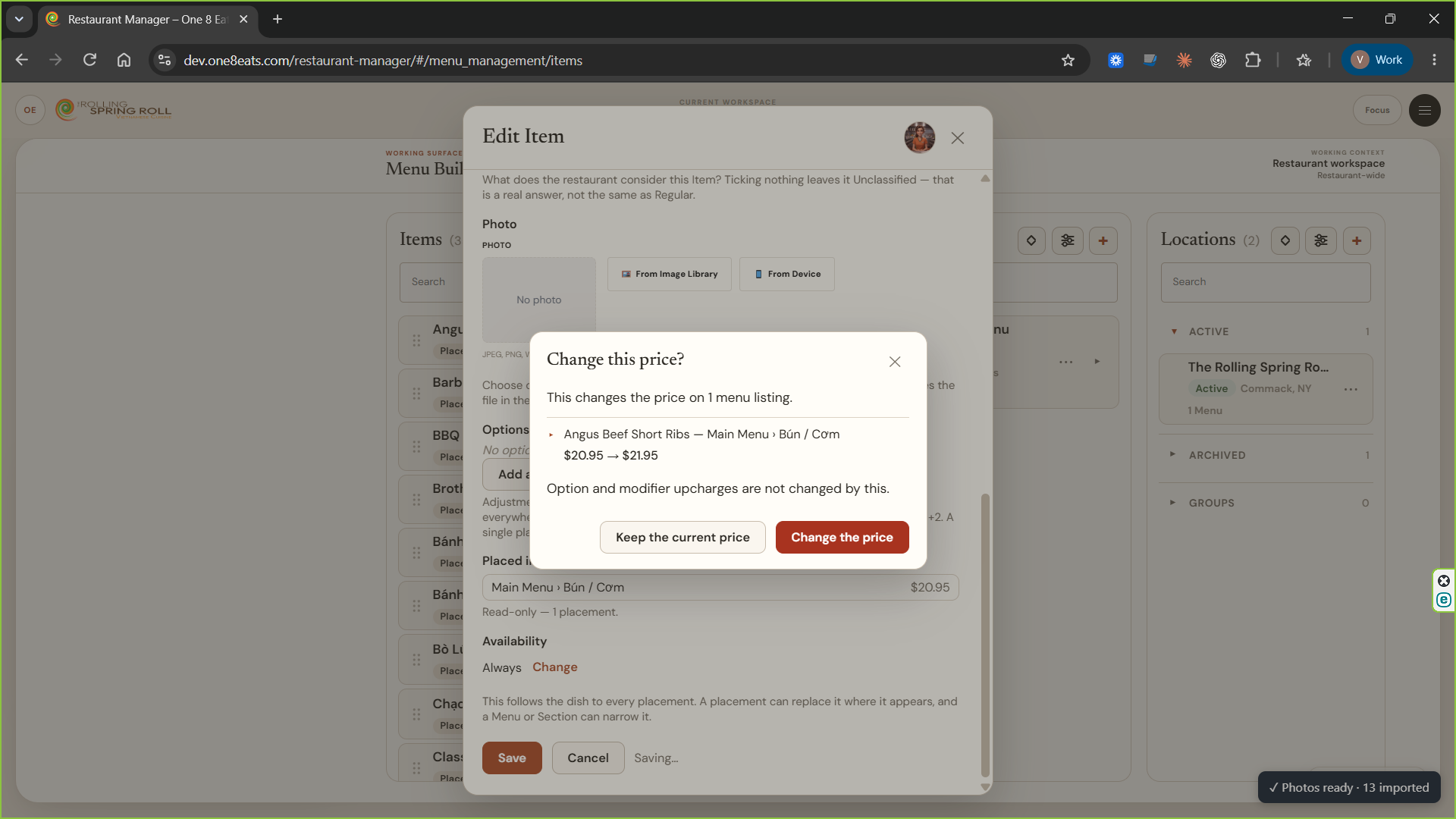1456x819 pixels.
Task: Choose photo From Device
Action: (x=787, y=274)
